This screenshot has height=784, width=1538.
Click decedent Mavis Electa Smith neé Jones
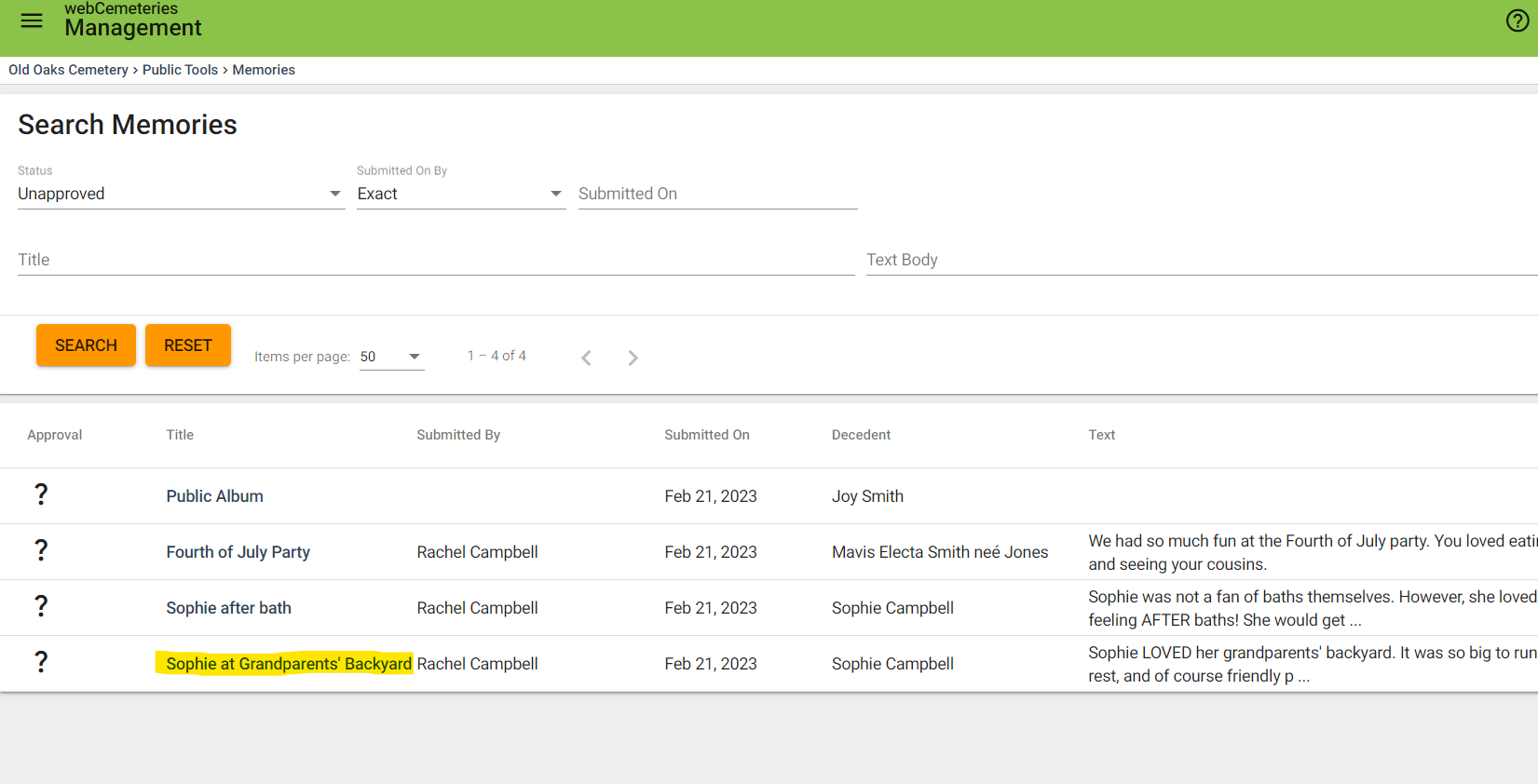point(940,552)
